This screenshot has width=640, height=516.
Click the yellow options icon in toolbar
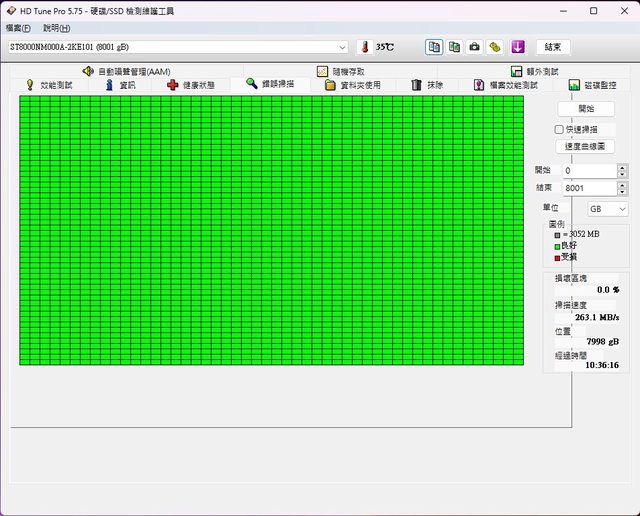pos(494,47)
